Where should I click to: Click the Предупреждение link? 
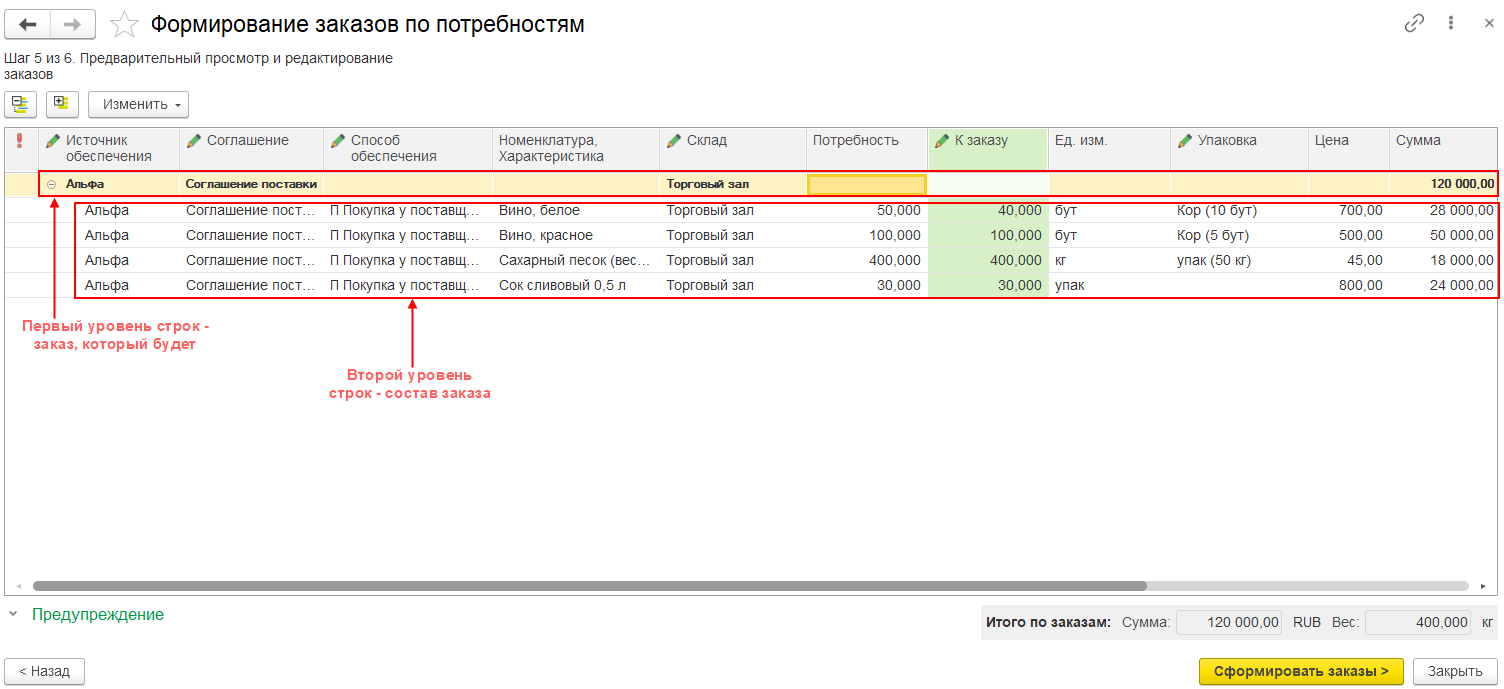98,614
